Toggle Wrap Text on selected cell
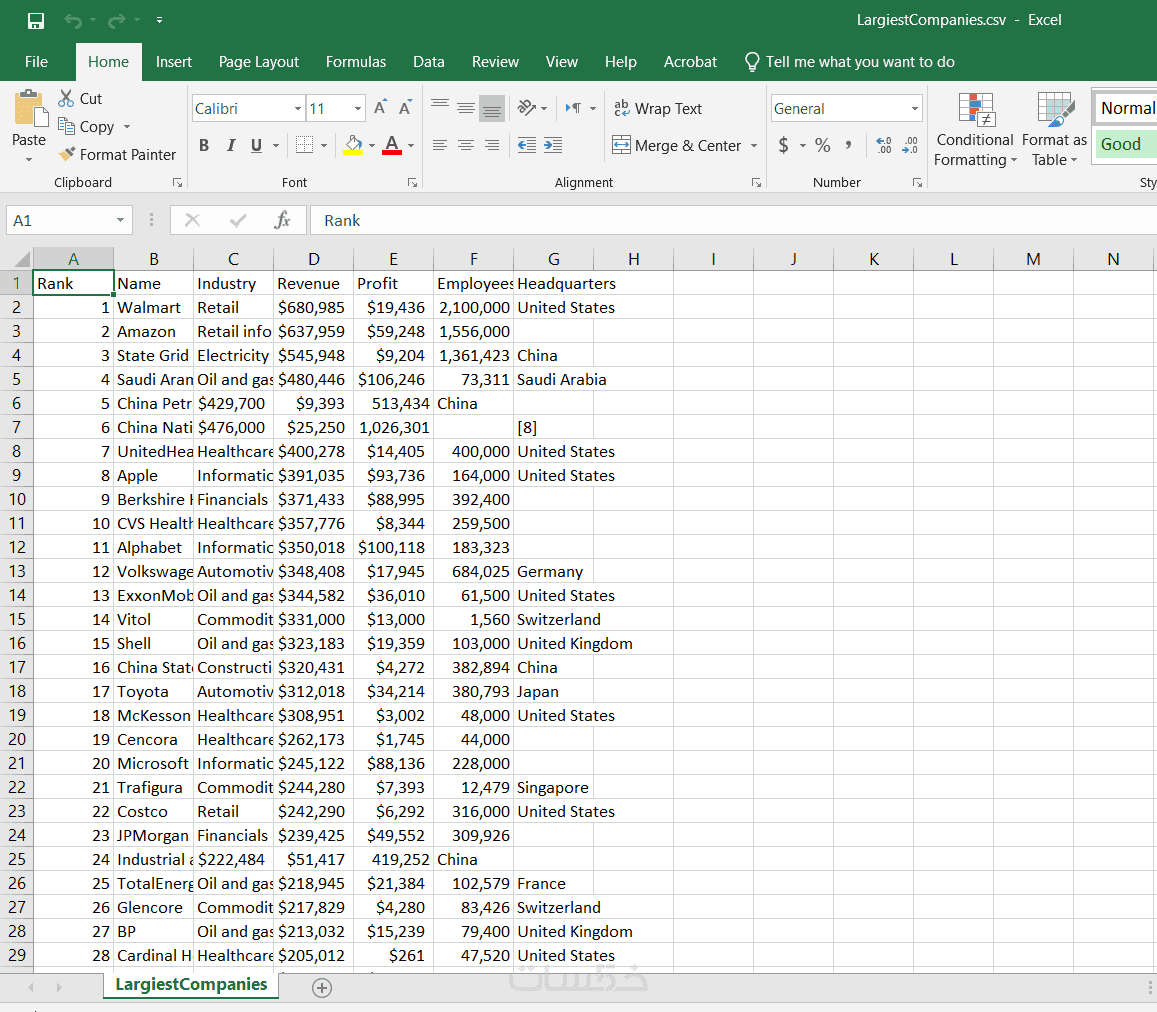Viewport: 1157px width, 1012px height. 657,109
